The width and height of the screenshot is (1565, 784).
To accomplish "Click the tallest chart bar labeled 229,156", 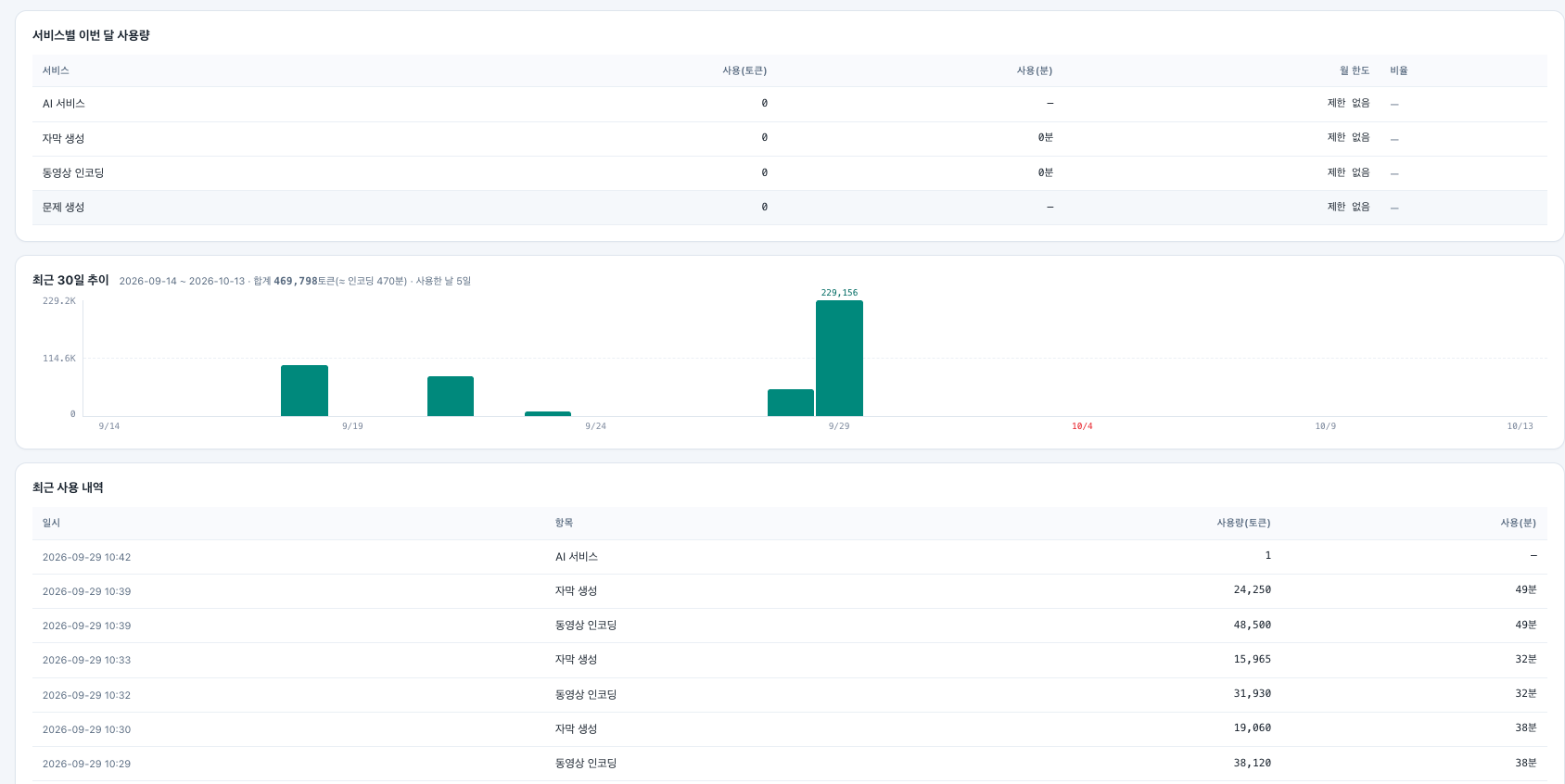I will pos(839,358).
